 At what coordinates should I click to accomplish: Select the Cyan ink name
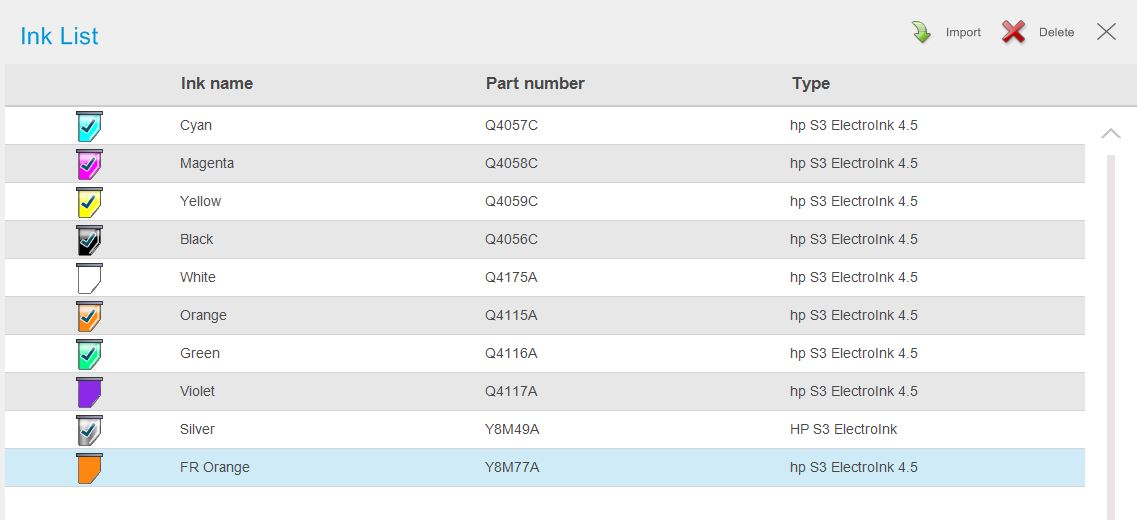pyautogui.click(x=196, y=125)
